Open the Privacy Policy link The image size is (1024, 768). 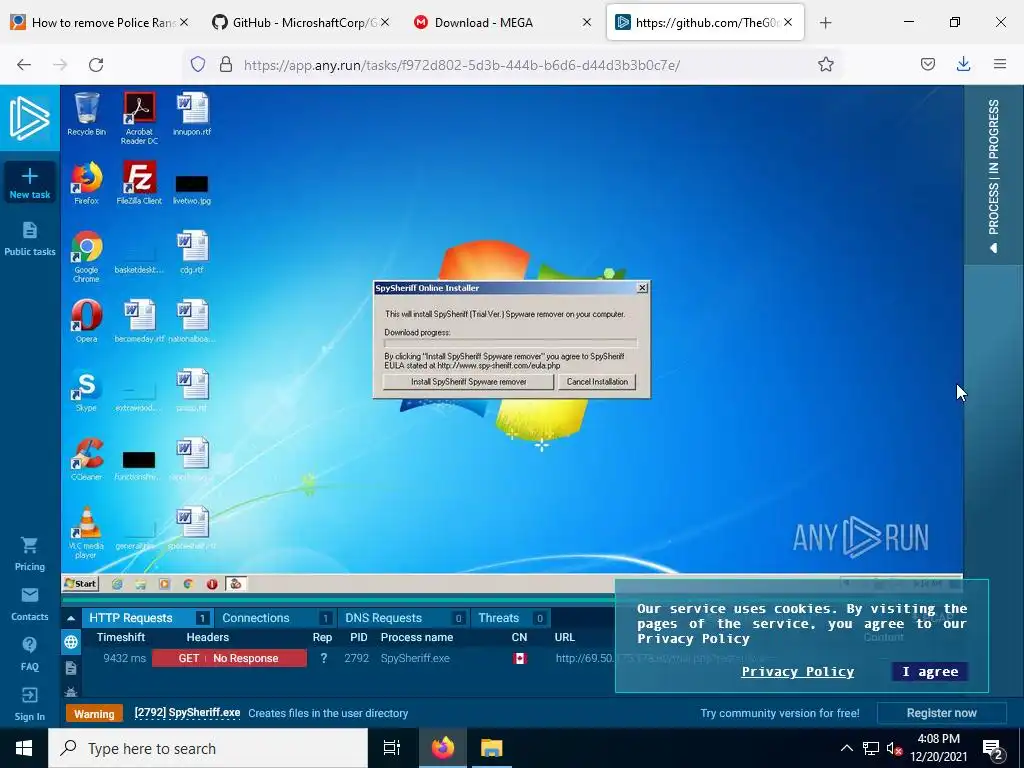797,671
